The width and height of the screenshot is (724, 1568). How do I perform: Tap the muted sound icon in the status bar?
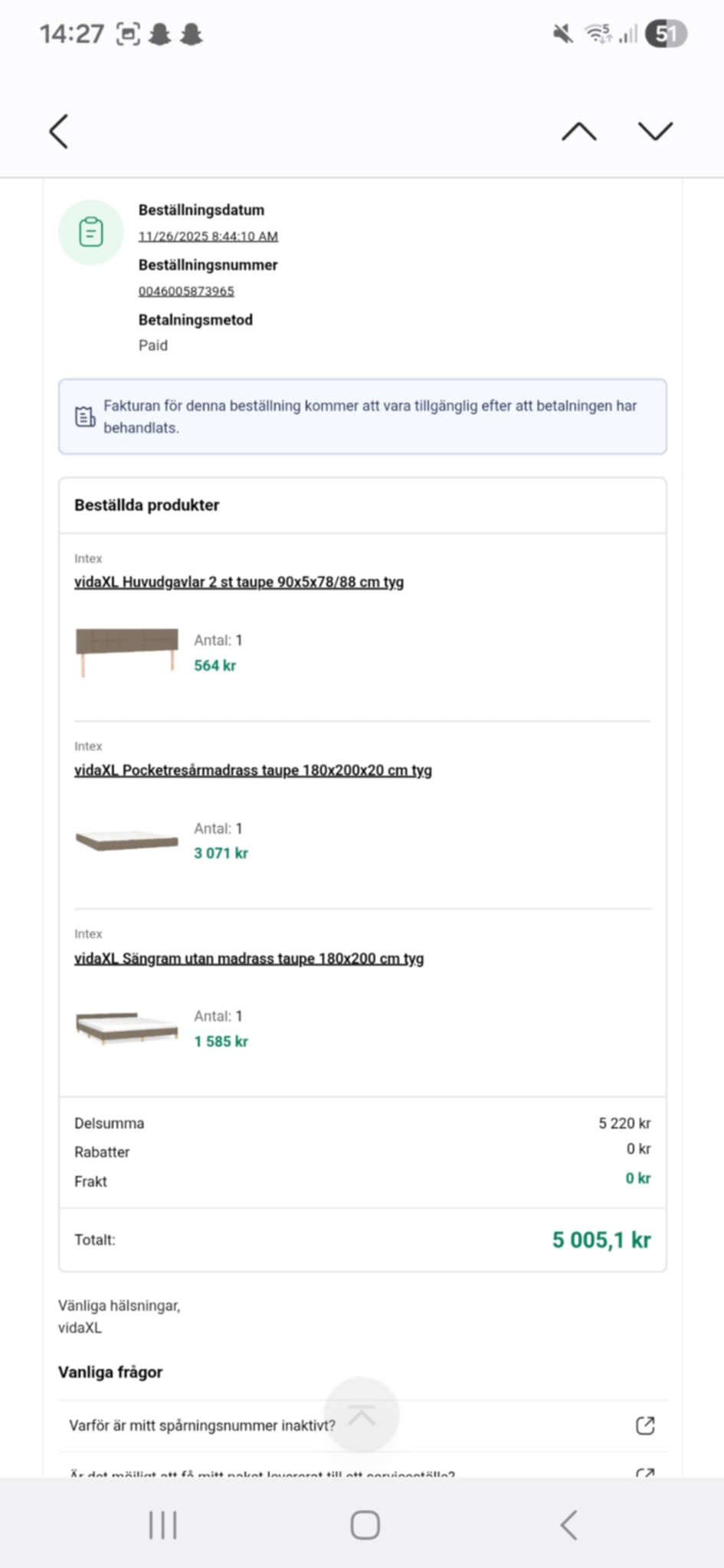[561, 33]
